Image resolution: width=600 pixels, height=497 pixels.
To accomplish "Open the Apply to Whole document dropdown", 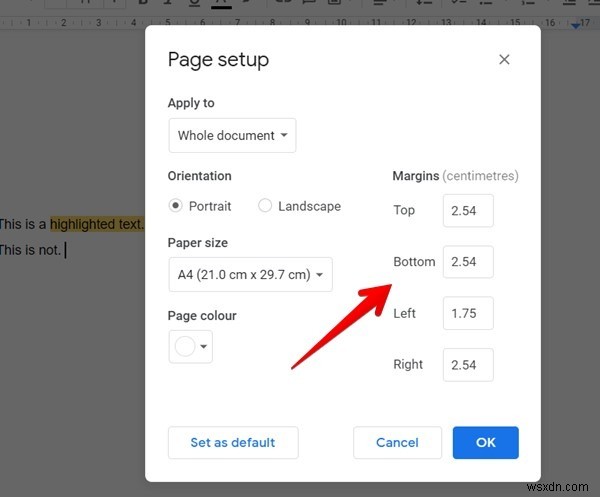I will pos(232,135).
